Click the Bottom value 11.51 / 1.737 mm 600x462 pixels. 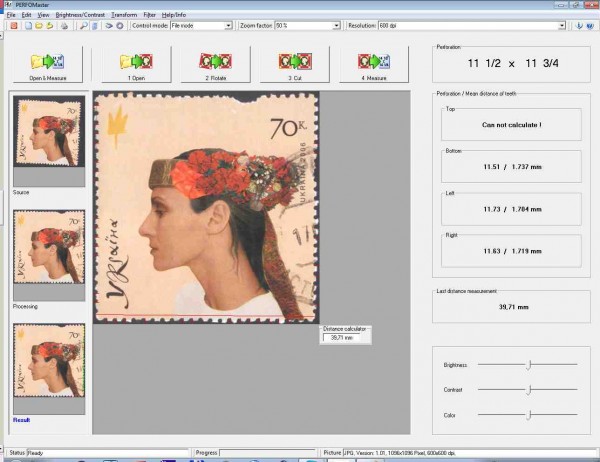tap(512, 167)
